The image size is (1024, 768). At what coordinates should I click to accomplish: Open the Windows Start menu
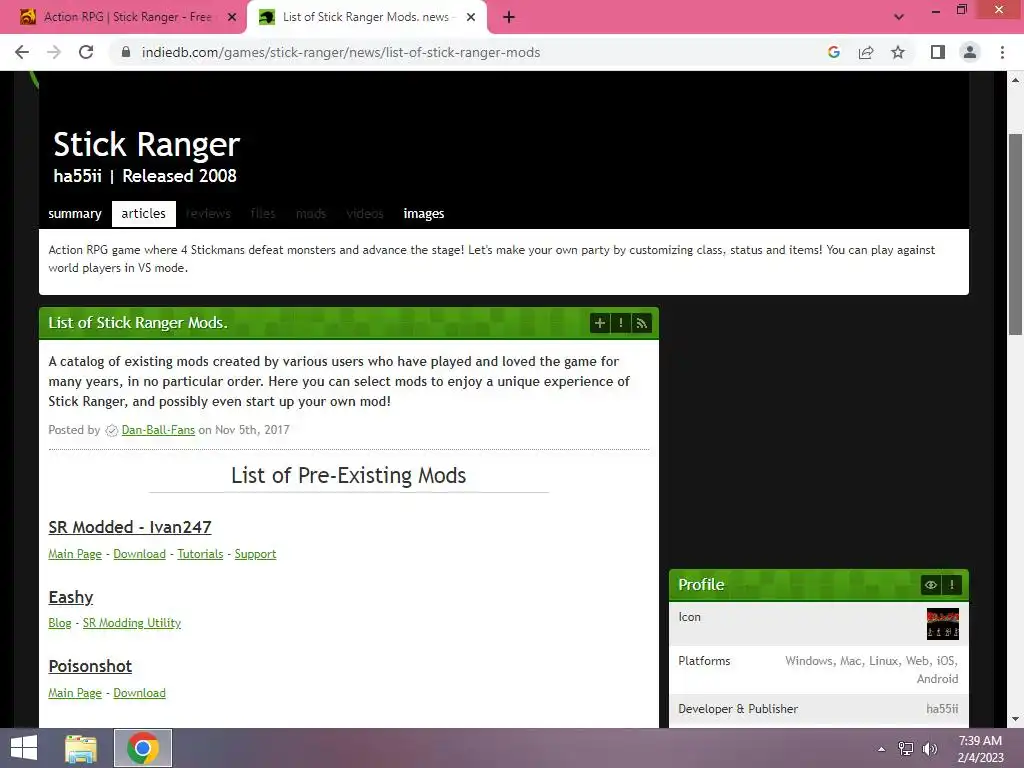pos(24,748)
